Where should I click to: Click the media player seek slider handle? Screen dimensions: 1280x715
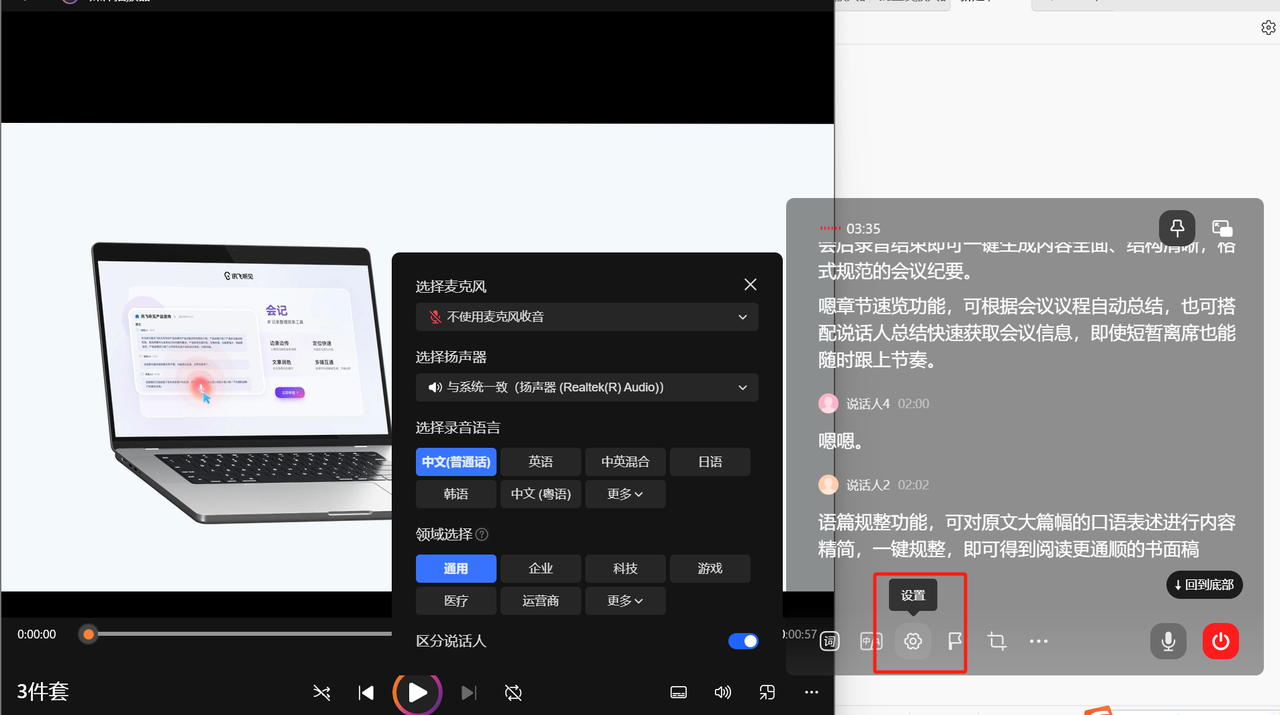(x=89, y=634)
